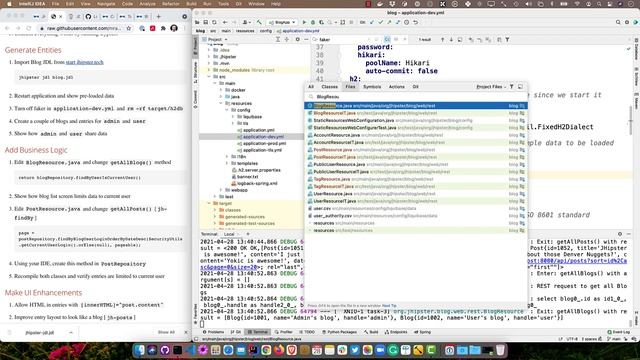Open the Endpoints tool window tab
This screenshot has width=640, height=360.
tap(396, 332)
